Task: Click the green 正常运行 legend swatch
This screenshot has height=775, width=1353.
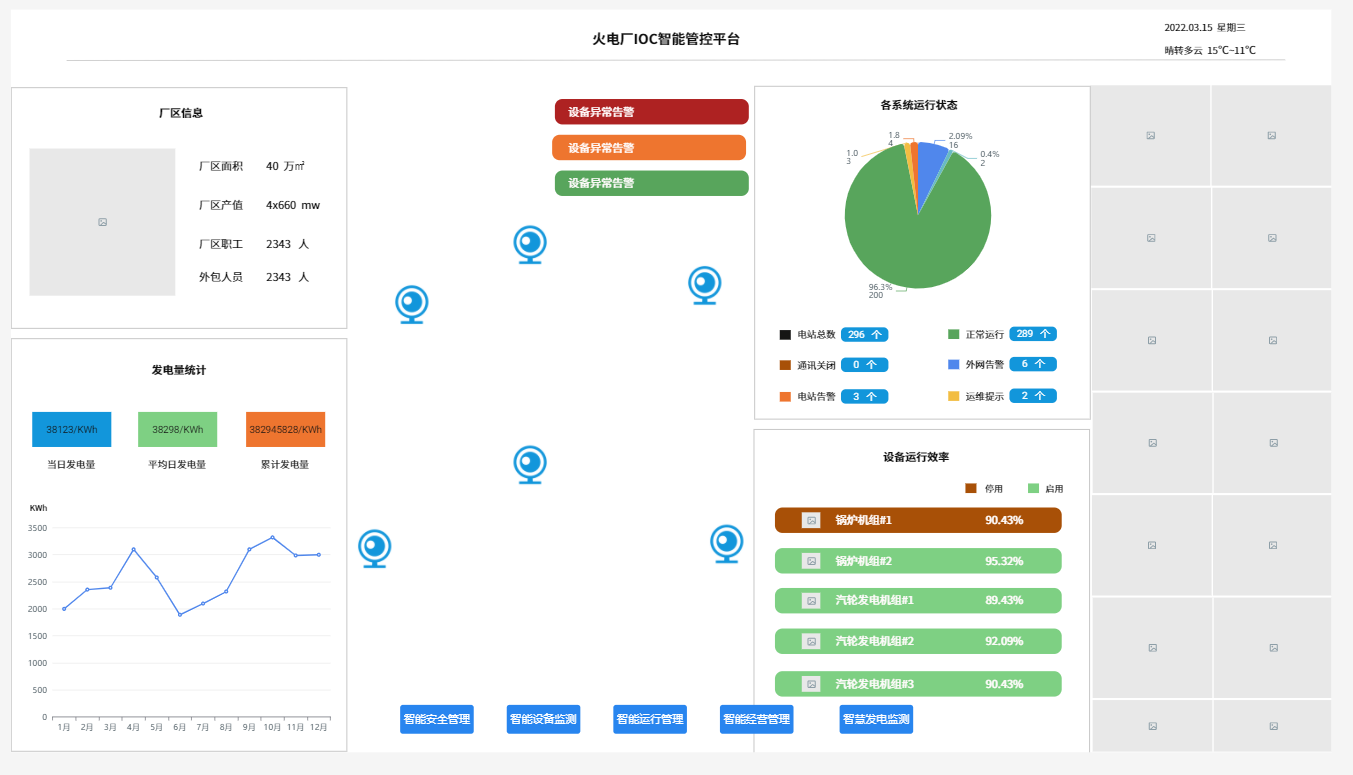Action: 954,335
